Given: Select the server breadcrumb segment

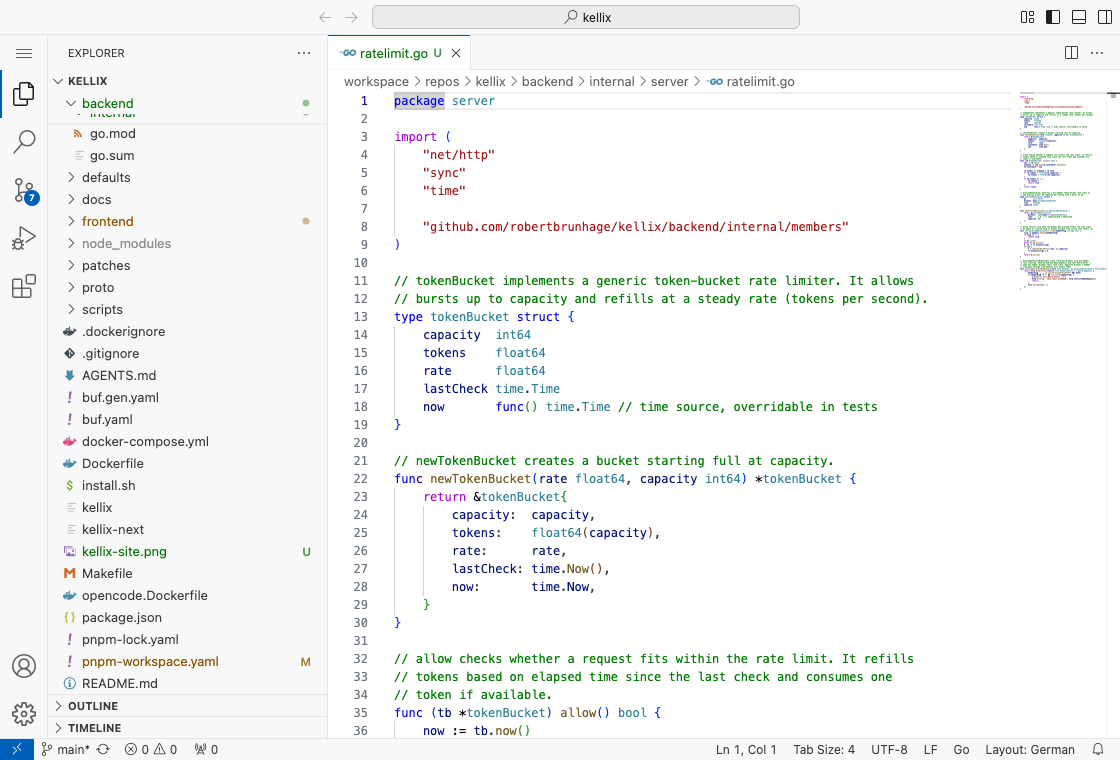Looking at the screenshot, I should 669,81.
